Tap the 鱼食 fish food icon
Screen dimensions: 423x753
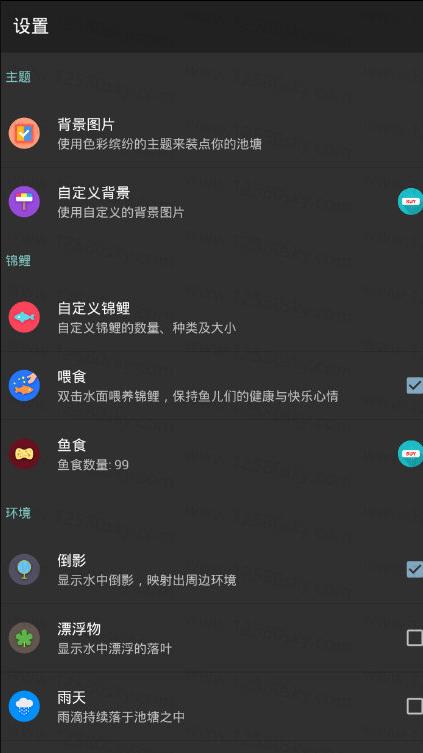click(x=24, y=454)
